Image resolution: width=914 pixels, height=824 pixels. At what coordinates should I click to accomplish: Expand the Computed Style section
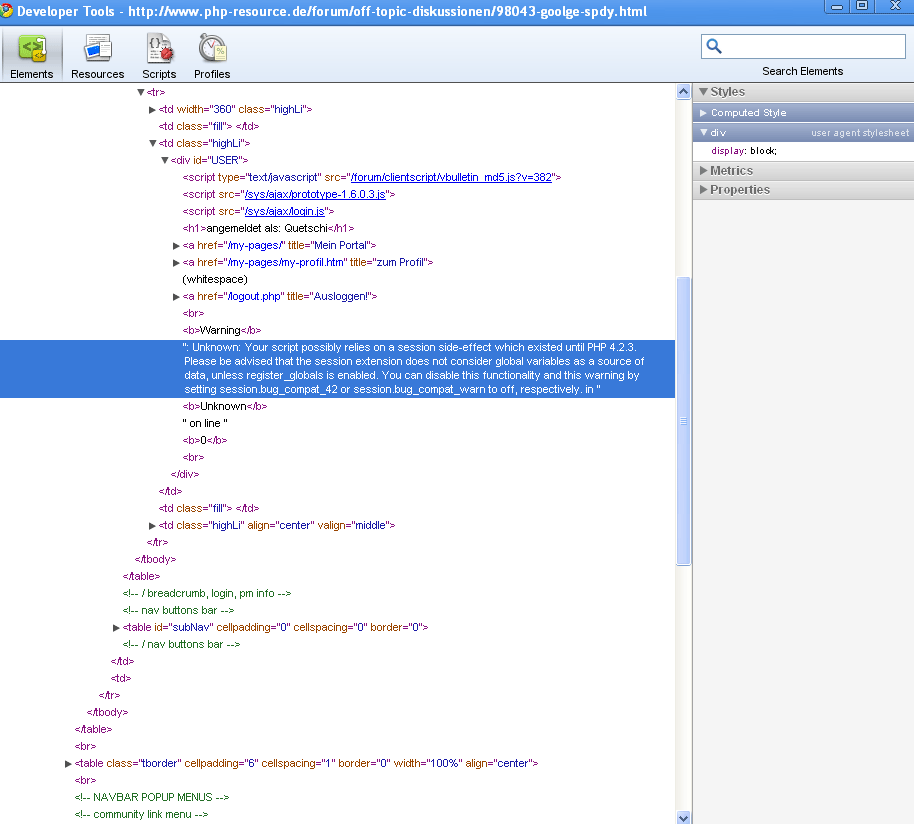[x=748, y=113]
